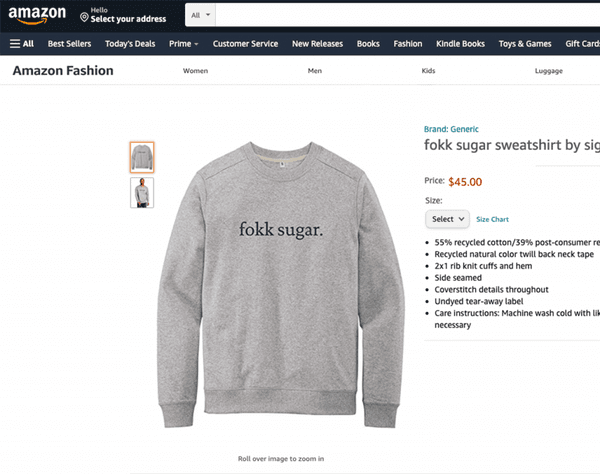Screen dimensions: 600x474
Task: Open Toys & Games category
Action: (x=525, y=44)
